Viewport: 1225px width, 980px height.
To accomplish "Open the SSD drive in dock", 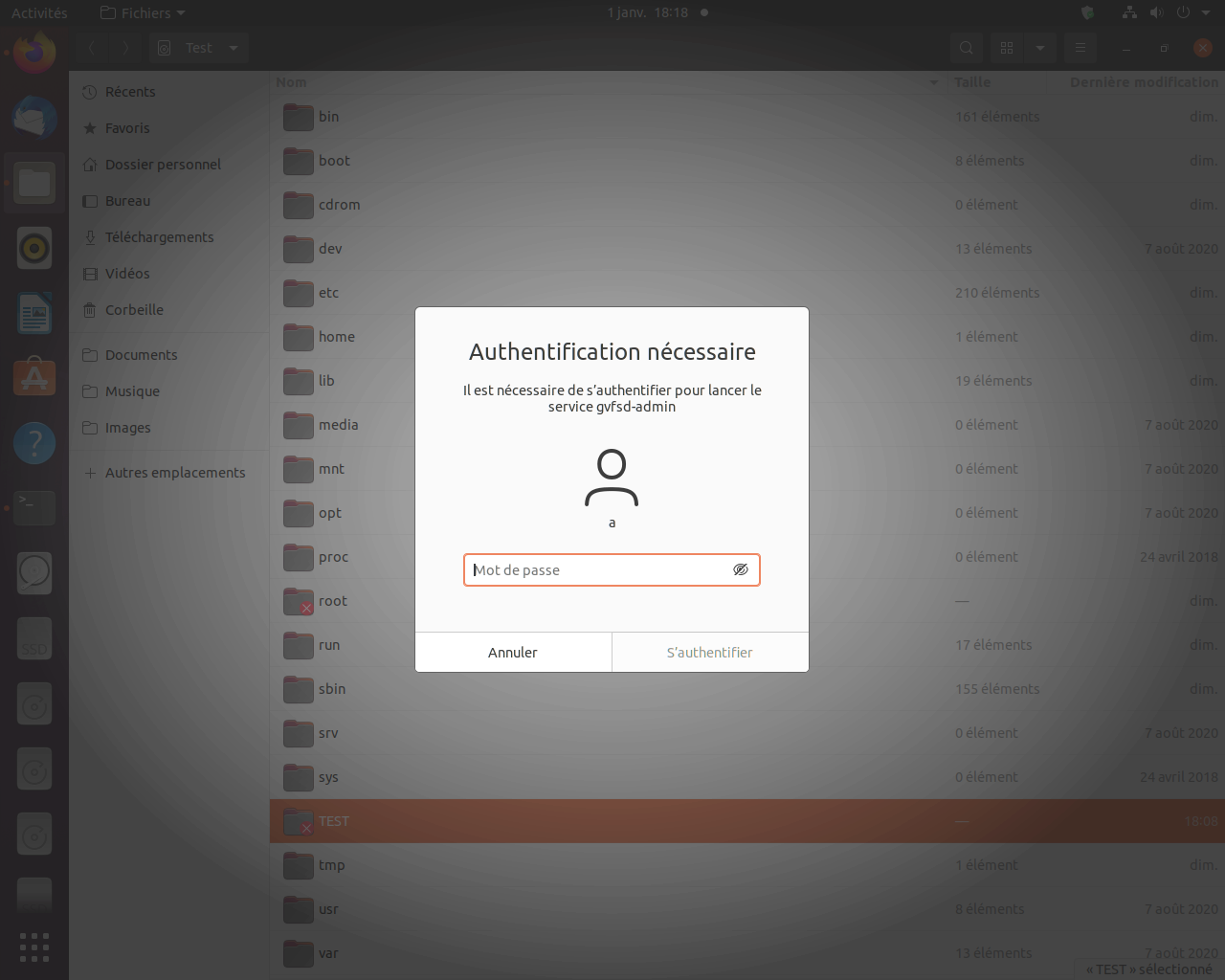I will coord(34,638).
